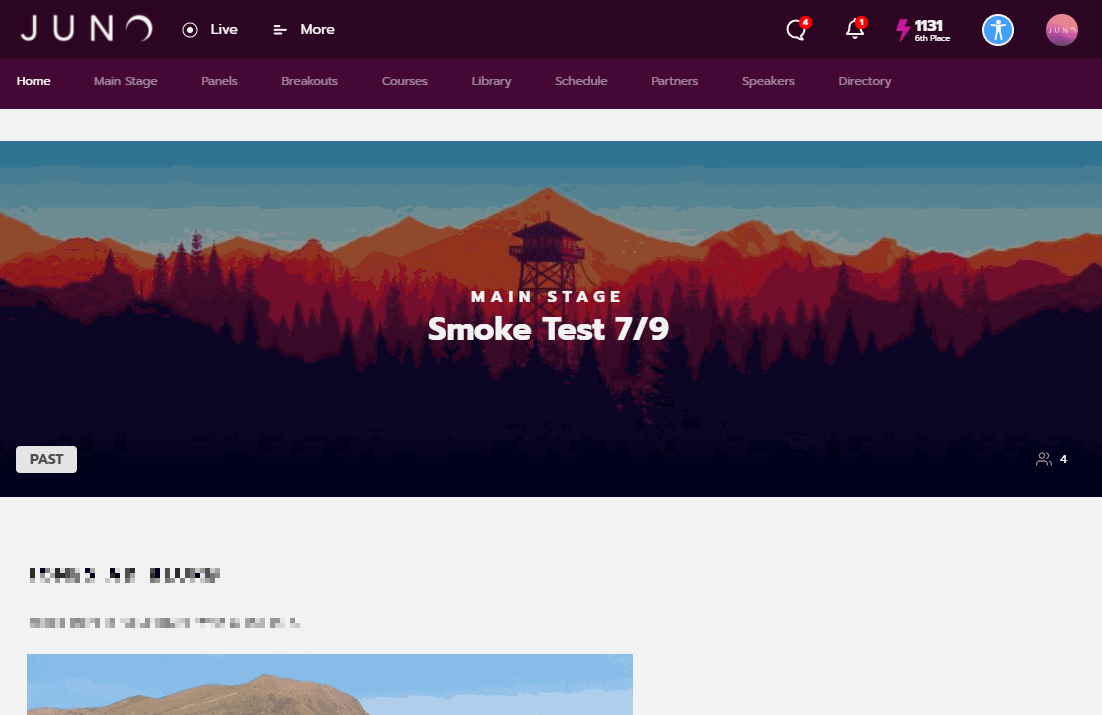Image resolution: width=1102 pixels, height=715 pixels.
Task: Go to the Home tab
Action: click(34, 81)
